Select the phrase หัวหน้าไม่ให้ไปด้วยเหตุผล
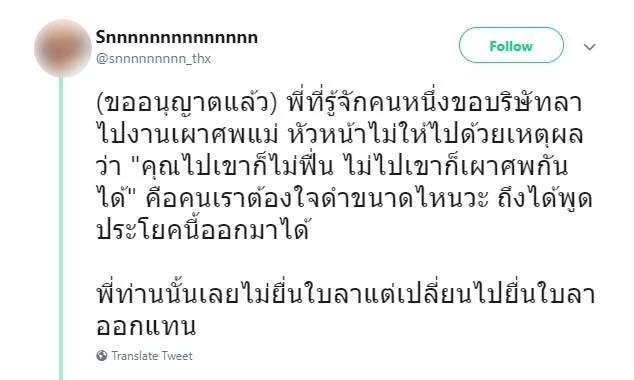Image resolution: width=634 pixels, height=380 pixels. pos(436,134)
